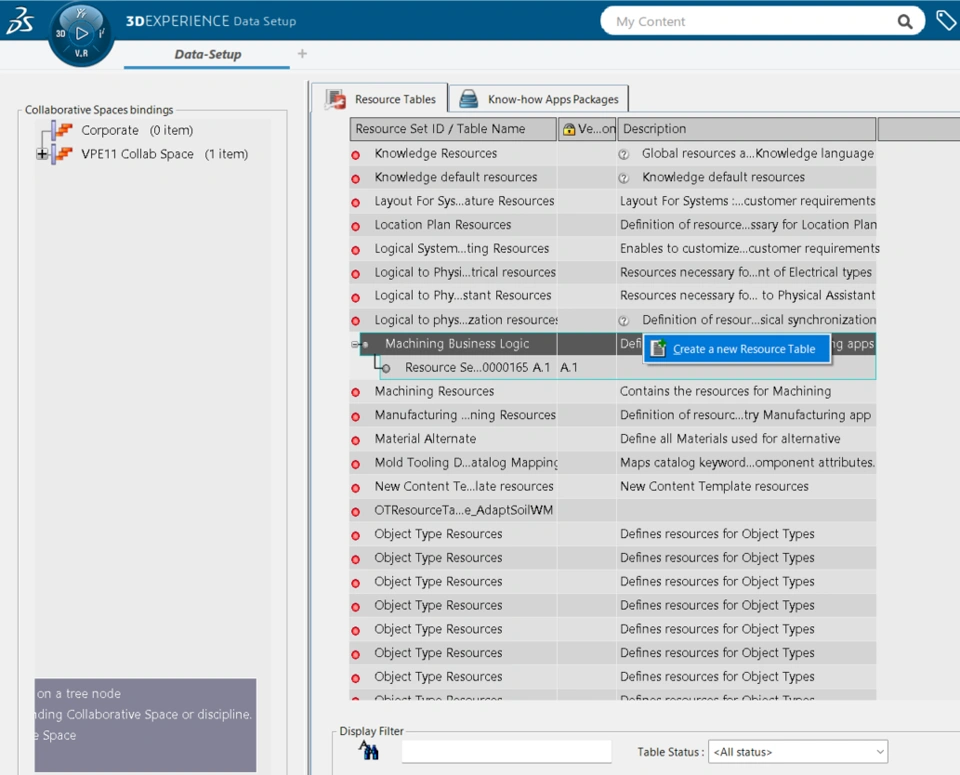Click Maps catalog keyword...omponent attributes description
This screenshot has height=775, width=960.
(x=747, y=463)
